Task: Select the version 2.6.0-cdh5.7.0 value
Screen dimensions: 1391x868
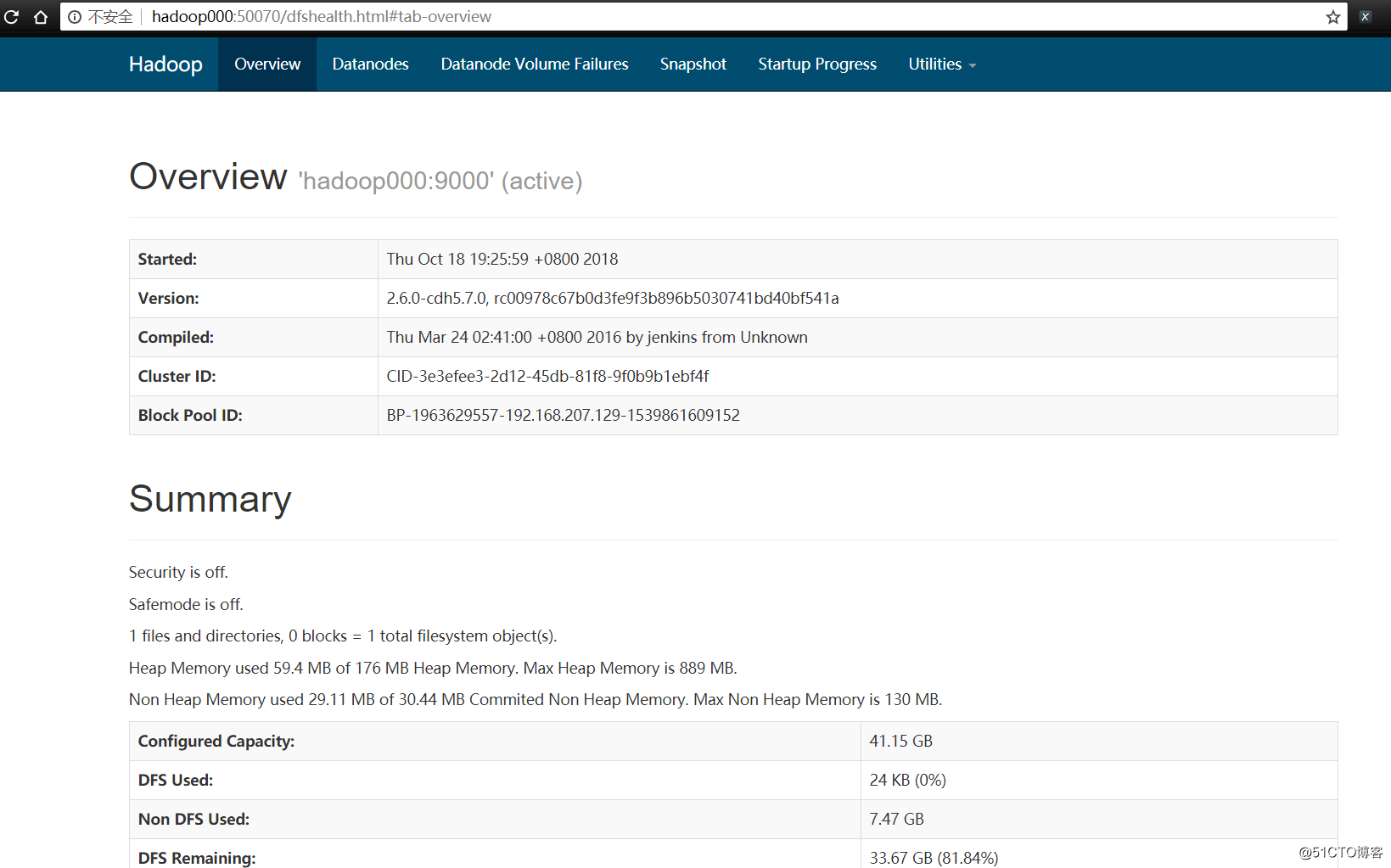Action: (x=613, y=299)
